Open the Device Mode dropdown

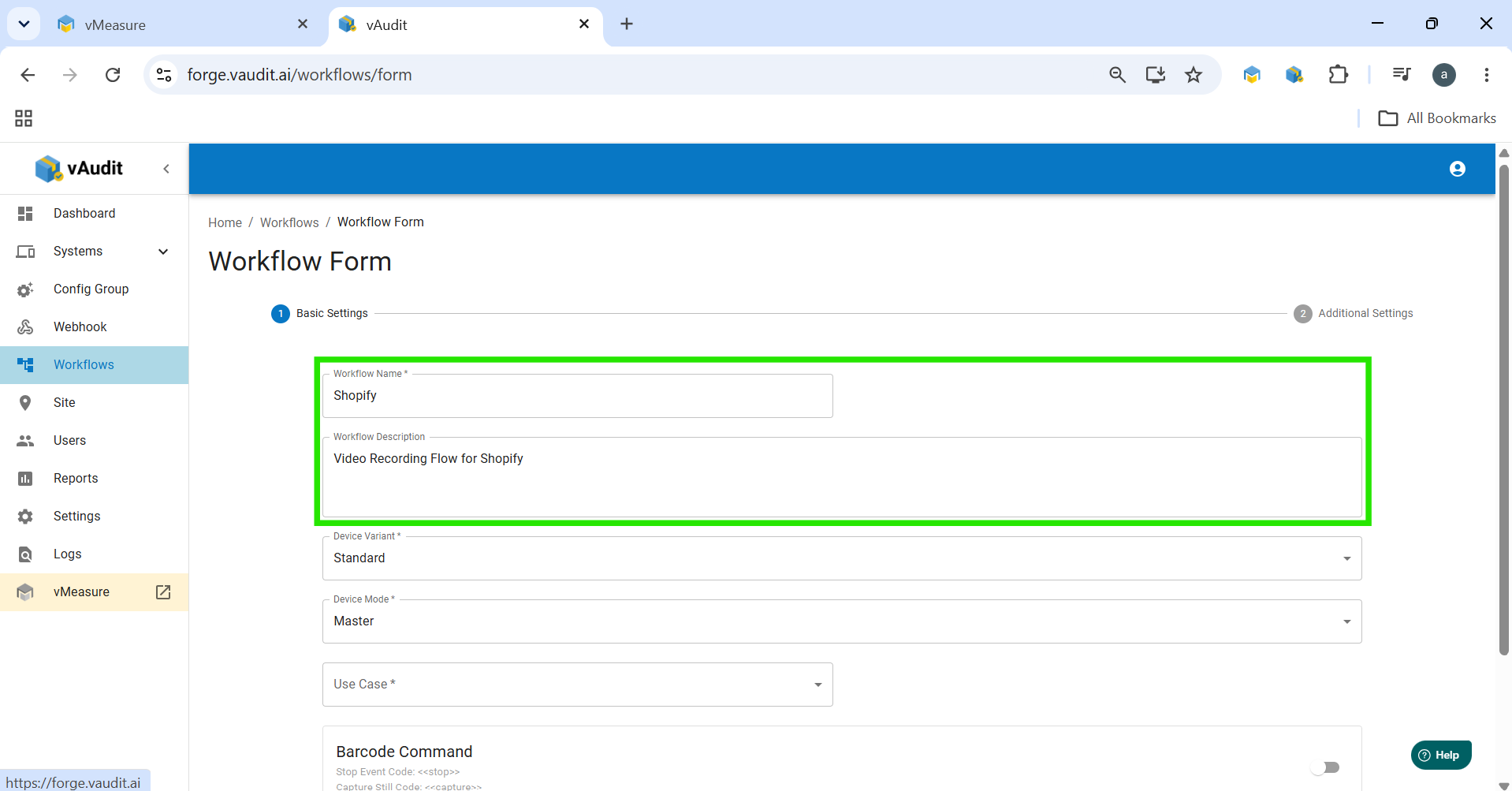click(842, 621)
